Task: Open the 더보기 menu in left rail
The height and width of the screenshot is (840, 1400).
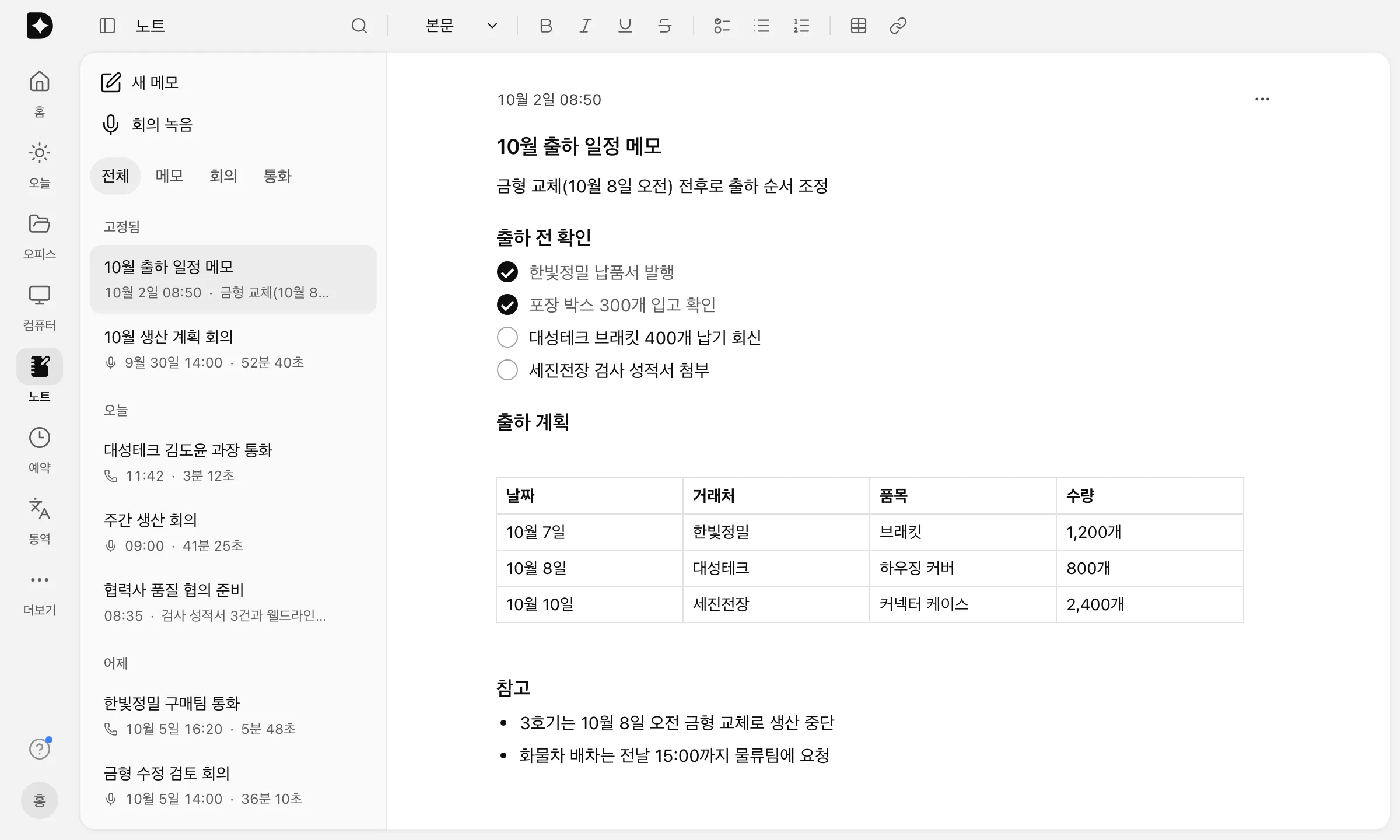Action: tap(40, 591)
